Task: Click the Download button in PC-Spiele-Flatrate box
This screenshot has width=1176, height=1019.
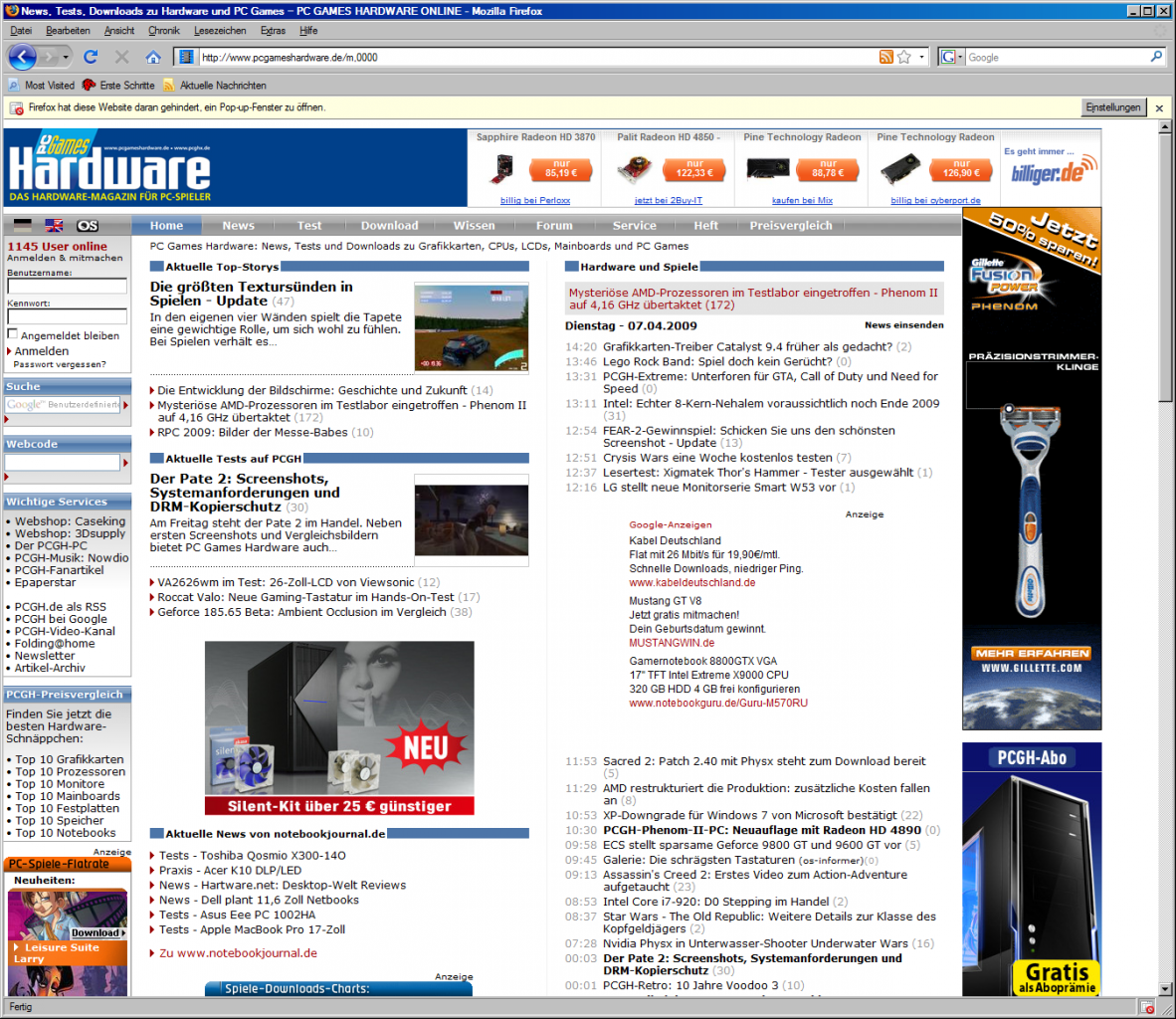Action: (97, 932)
